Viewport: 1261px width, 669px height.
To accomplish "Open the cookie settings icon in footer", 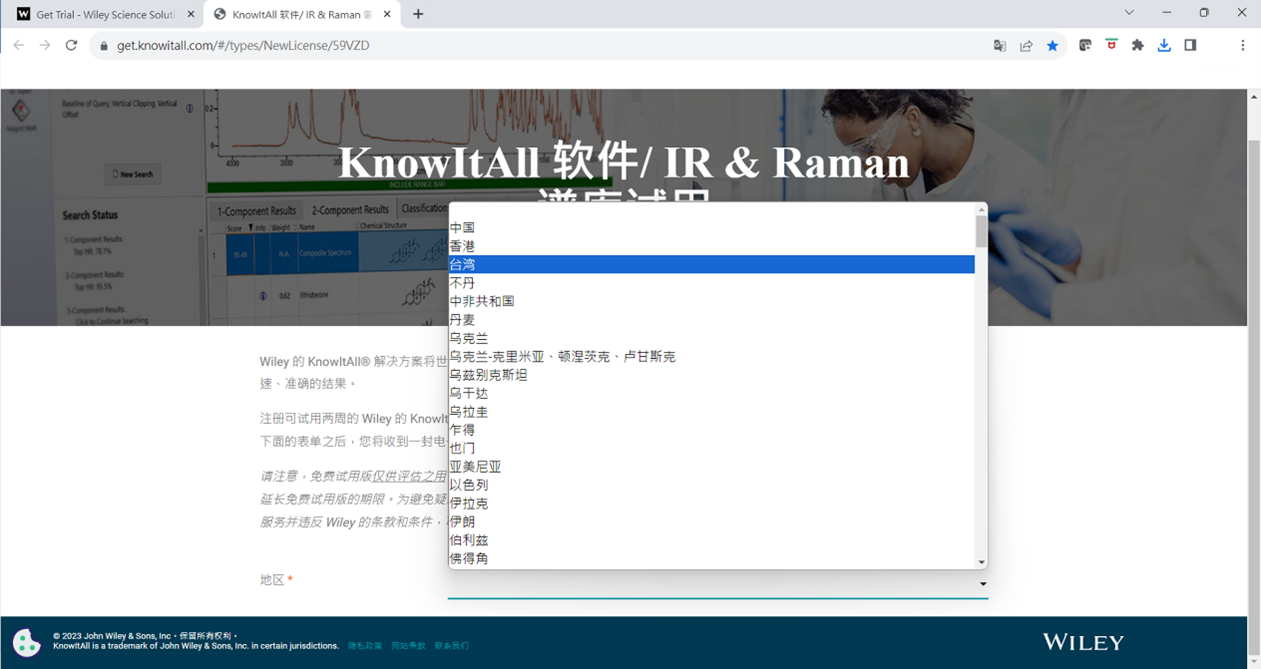I will coord(26,642).
